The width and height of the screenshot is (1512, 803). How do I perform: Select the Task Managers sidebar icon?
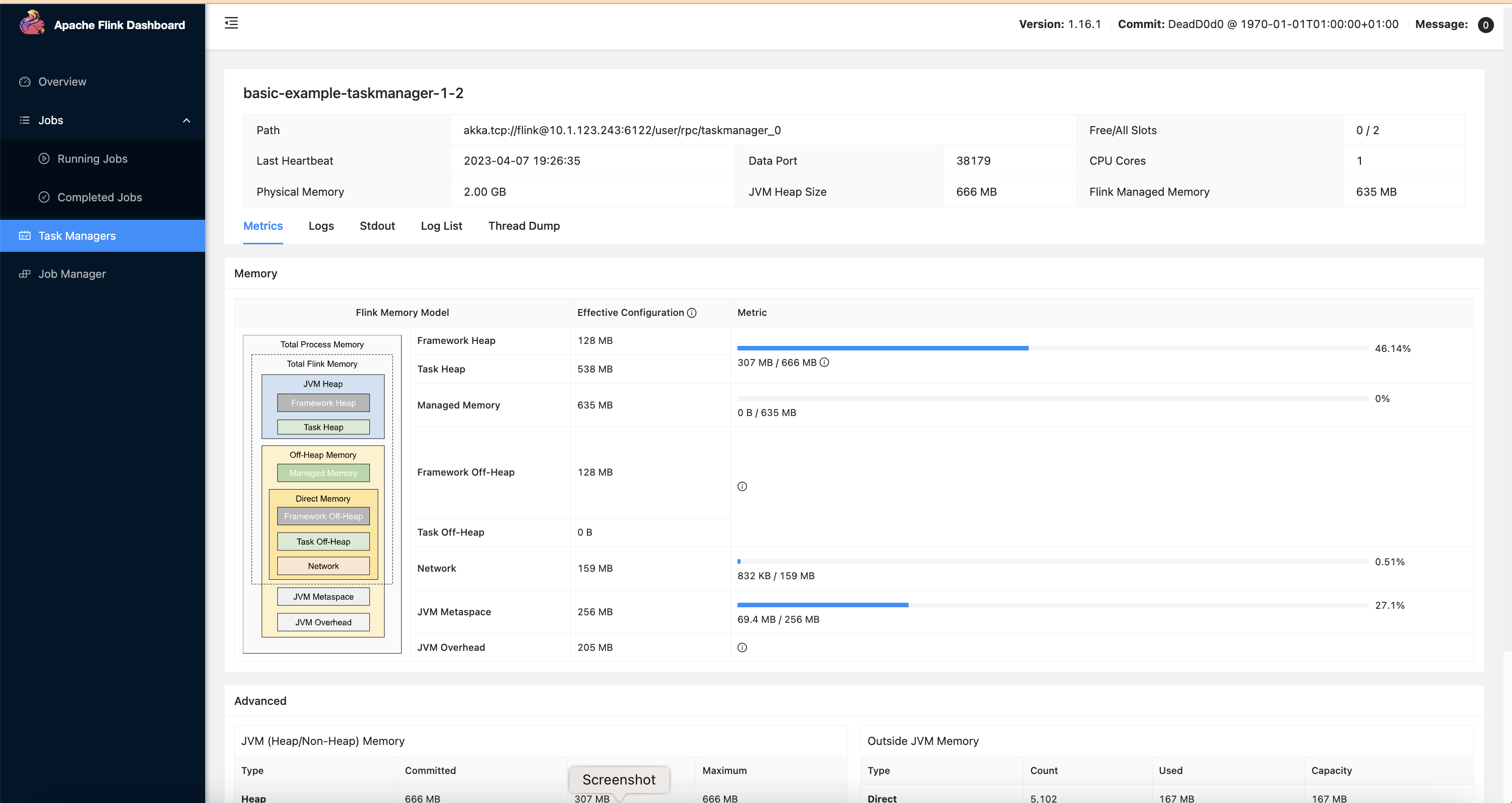pos(25,235)
